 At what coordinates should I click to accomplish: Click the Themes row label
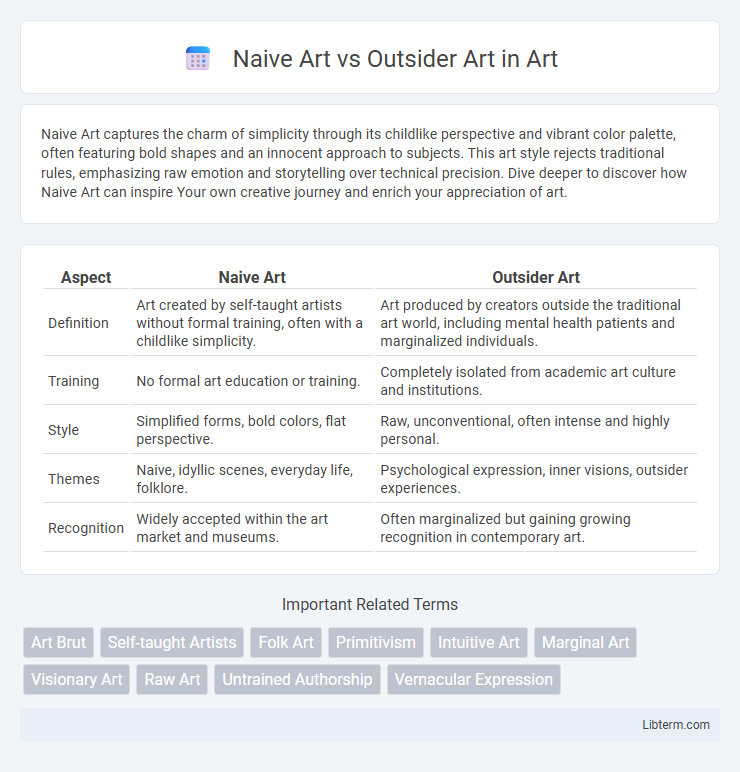(73, 479)
